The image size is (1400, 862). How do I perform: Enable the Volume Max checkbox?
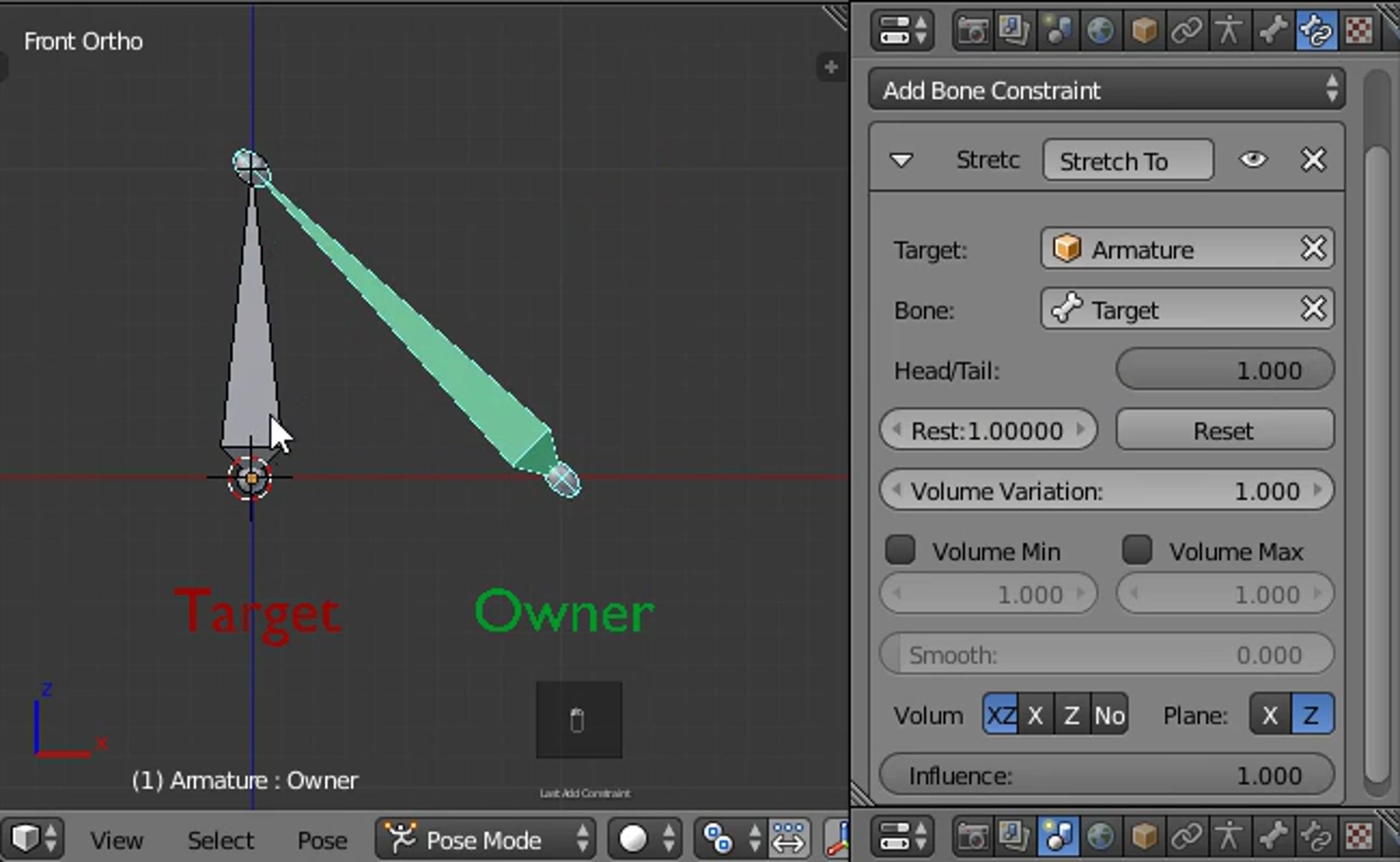coord(1137,550)
